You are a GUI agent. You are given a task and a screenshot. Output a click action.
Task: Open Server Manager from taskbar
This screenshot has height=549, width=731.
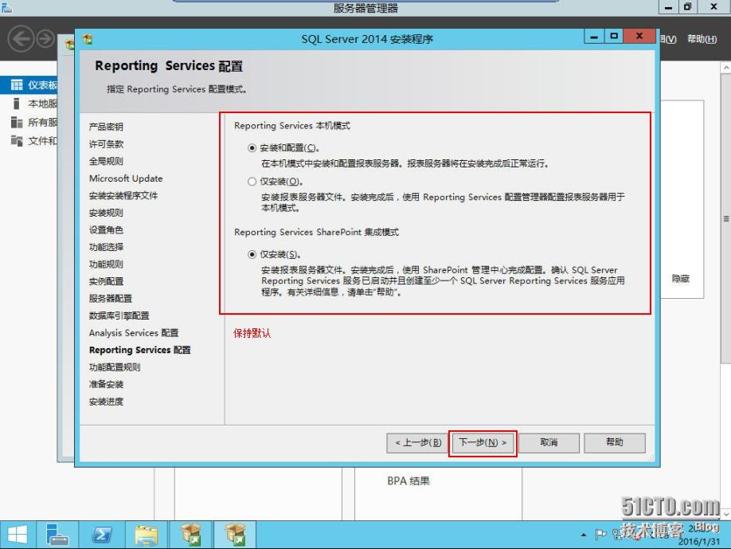[58, 535]
